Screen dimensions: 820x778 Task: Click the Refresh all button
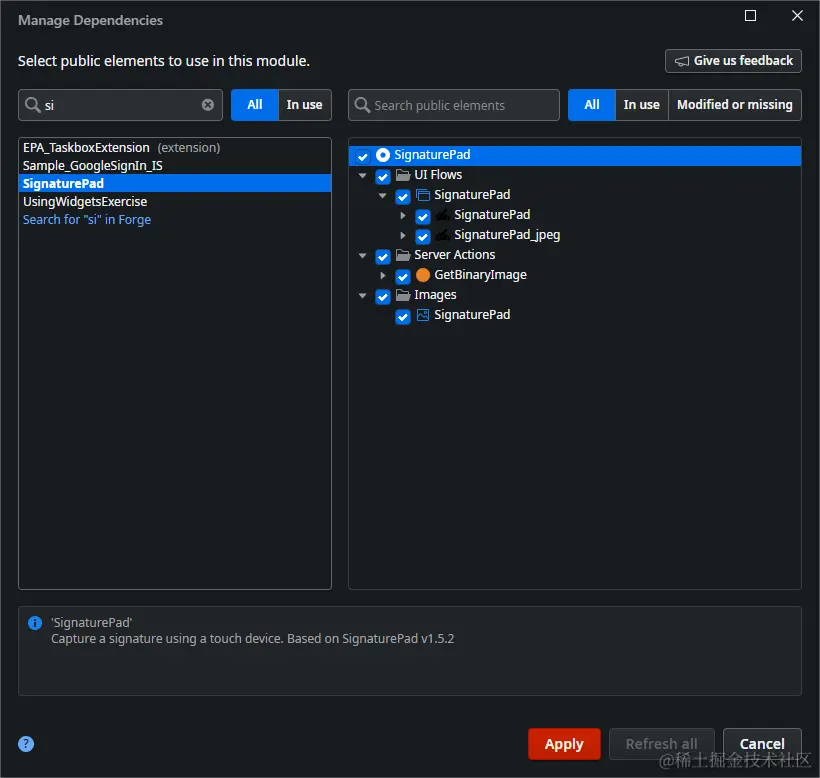[661, 744]
